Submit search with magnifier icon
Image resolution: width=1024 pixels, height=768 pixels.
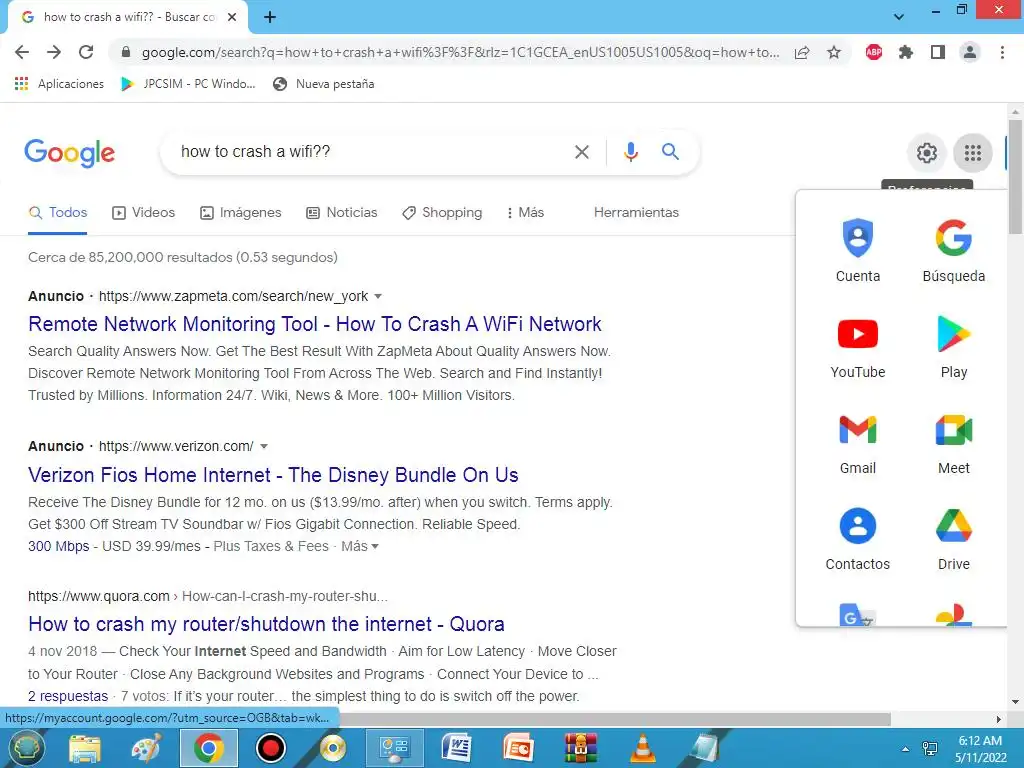(x=670, y=152)
